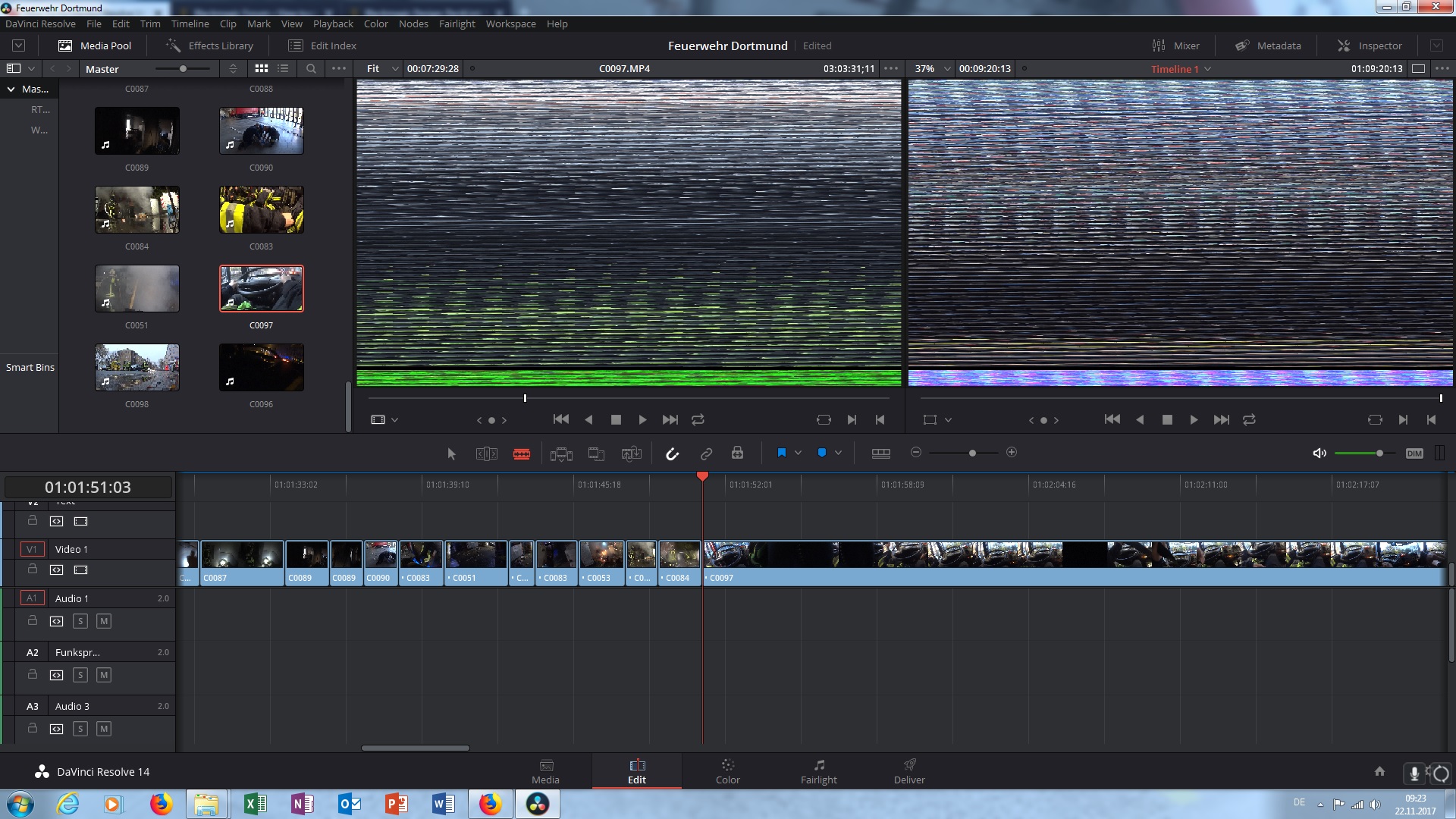Open Excel from the Windows taskbar
The width and height of the screenshot is (1456, 819).
(255, 804)
